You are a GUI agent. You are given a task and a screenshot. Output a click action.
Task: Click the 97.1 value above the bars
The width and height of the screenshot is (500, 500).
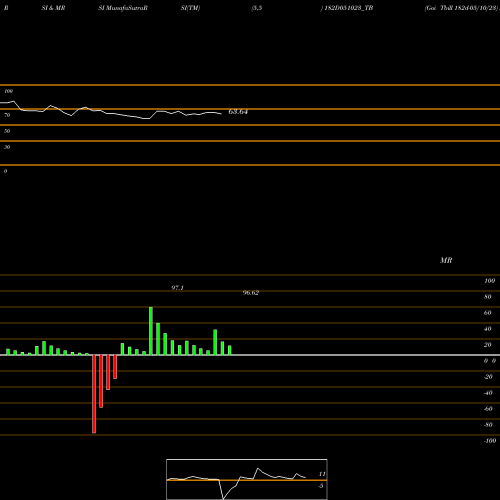(178, 288)
